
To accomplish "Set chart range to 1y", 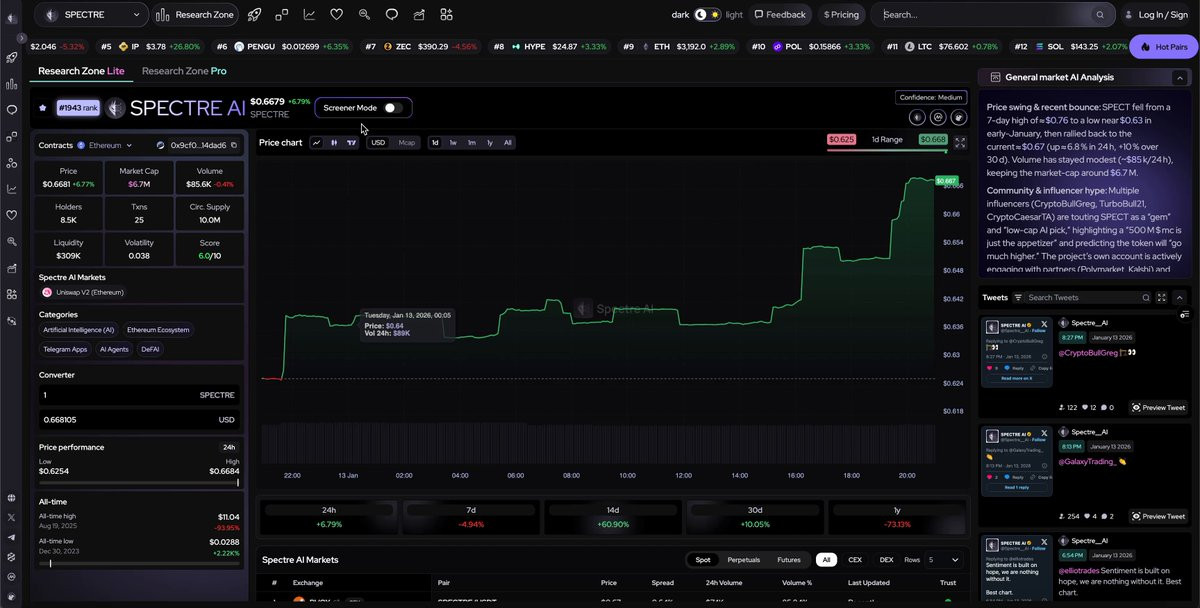I will [490, 143].
